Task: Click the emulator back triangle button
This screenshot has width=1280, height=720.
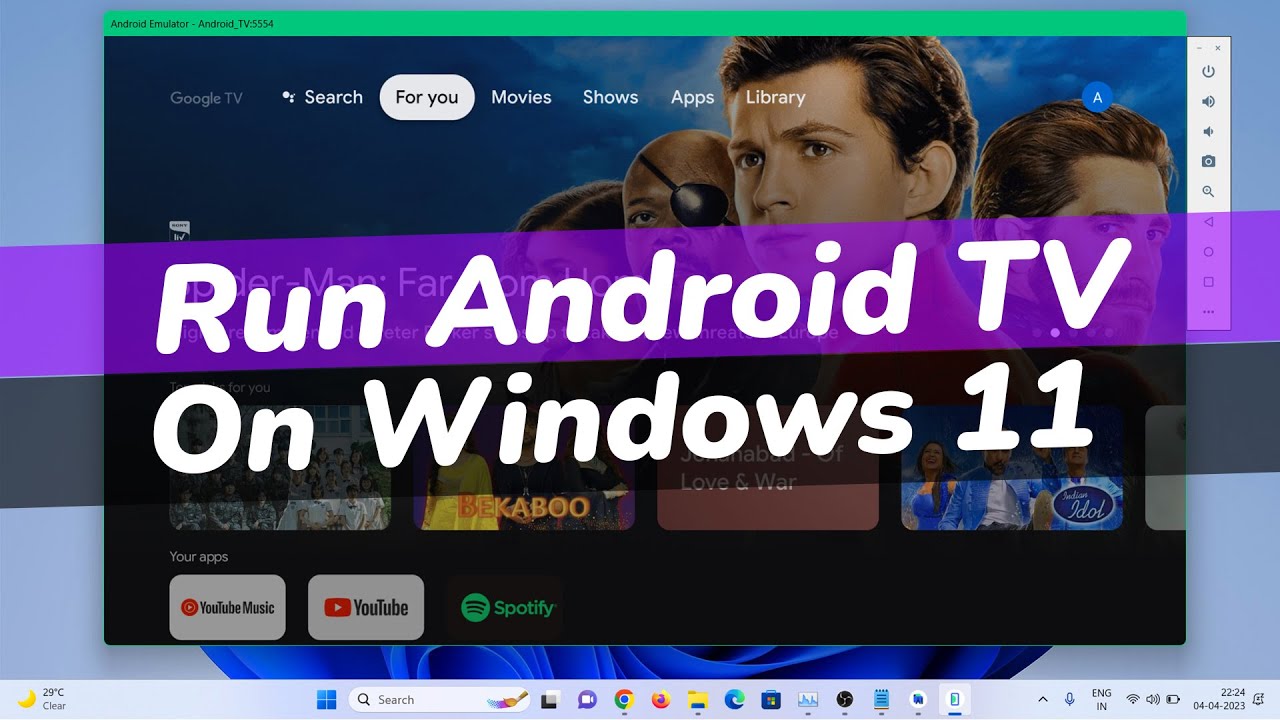Action: (x=1208, y=222)
